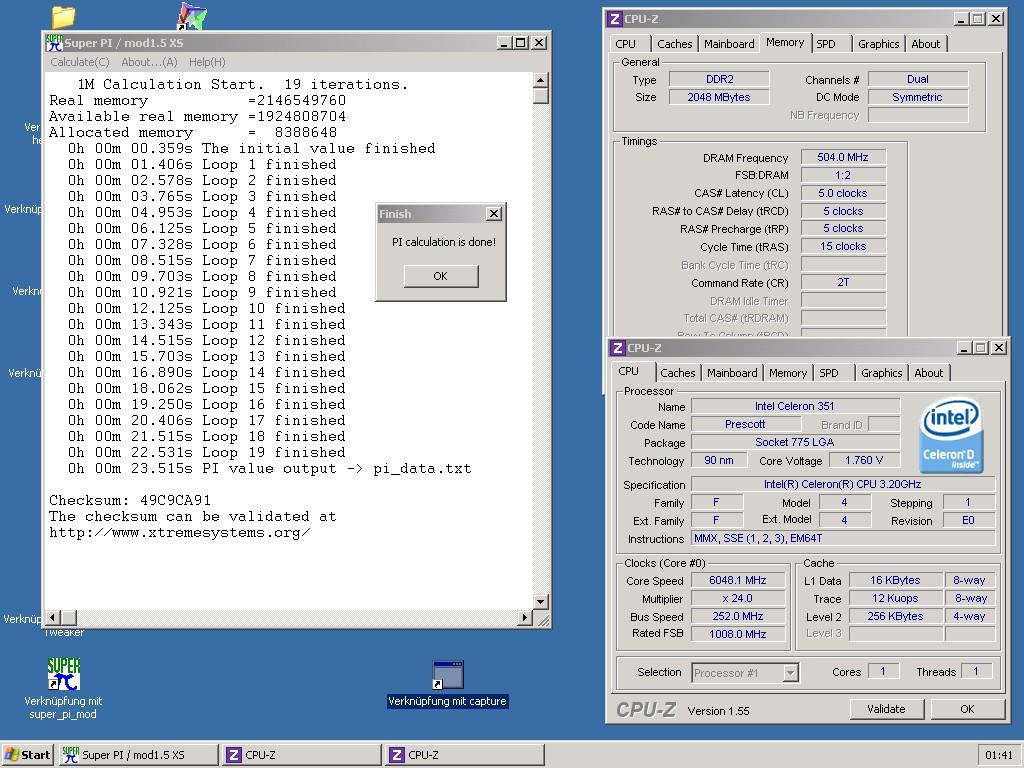The image size is (1024, 768).
Task: Click the Super PI horizontal scrollbar left arrow
Action: (54, 617)
